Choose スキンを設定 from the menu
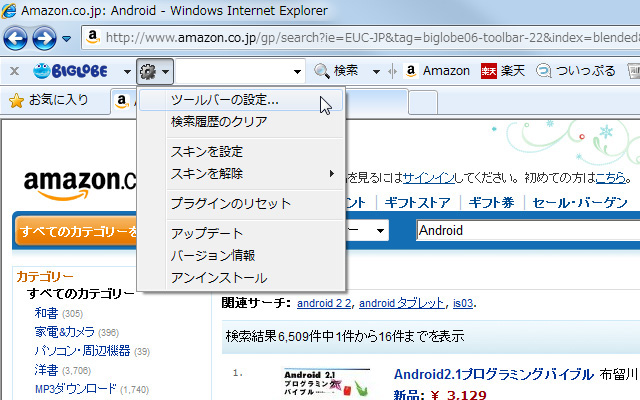 click(x=241, y=152)
